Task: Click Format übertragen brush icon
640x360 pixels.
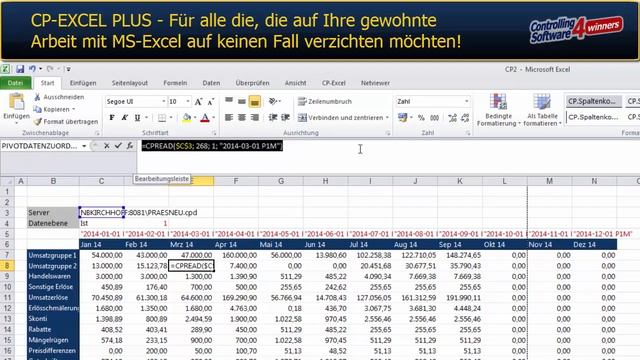Action: pos(38,122)
